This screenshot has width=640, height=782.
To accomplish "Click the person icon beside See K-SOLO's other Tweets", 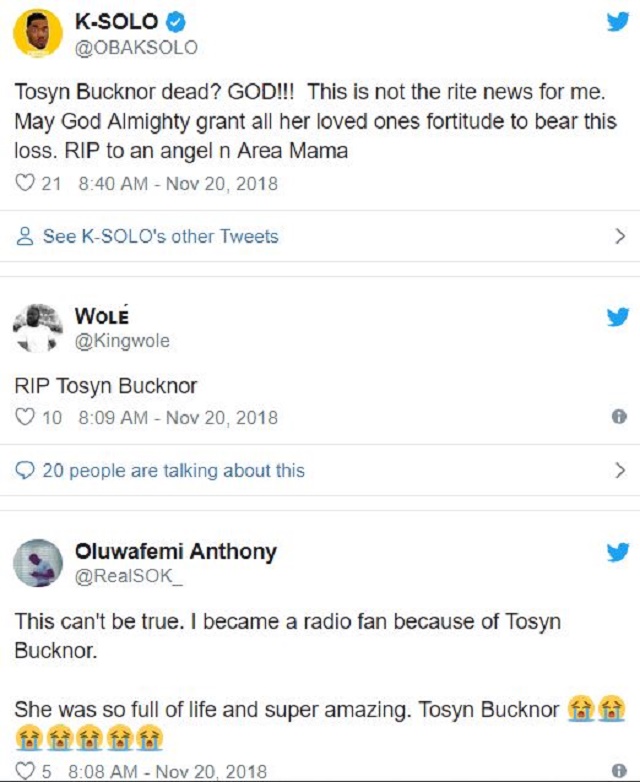I will [x=26, y=237].
